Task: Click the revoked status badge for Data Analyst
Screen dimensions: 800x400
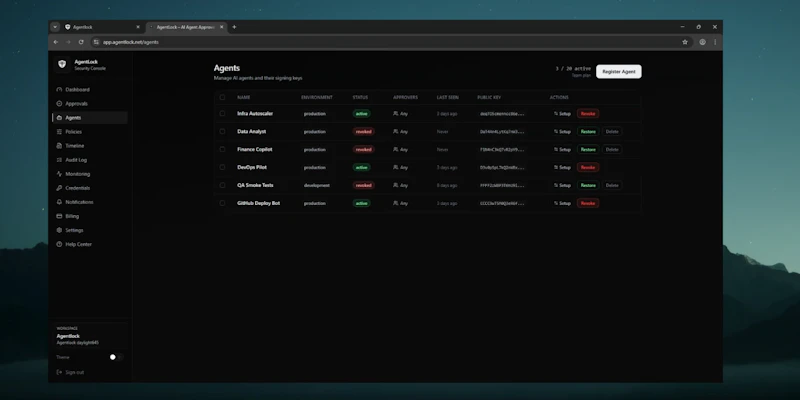Action: 363,132
